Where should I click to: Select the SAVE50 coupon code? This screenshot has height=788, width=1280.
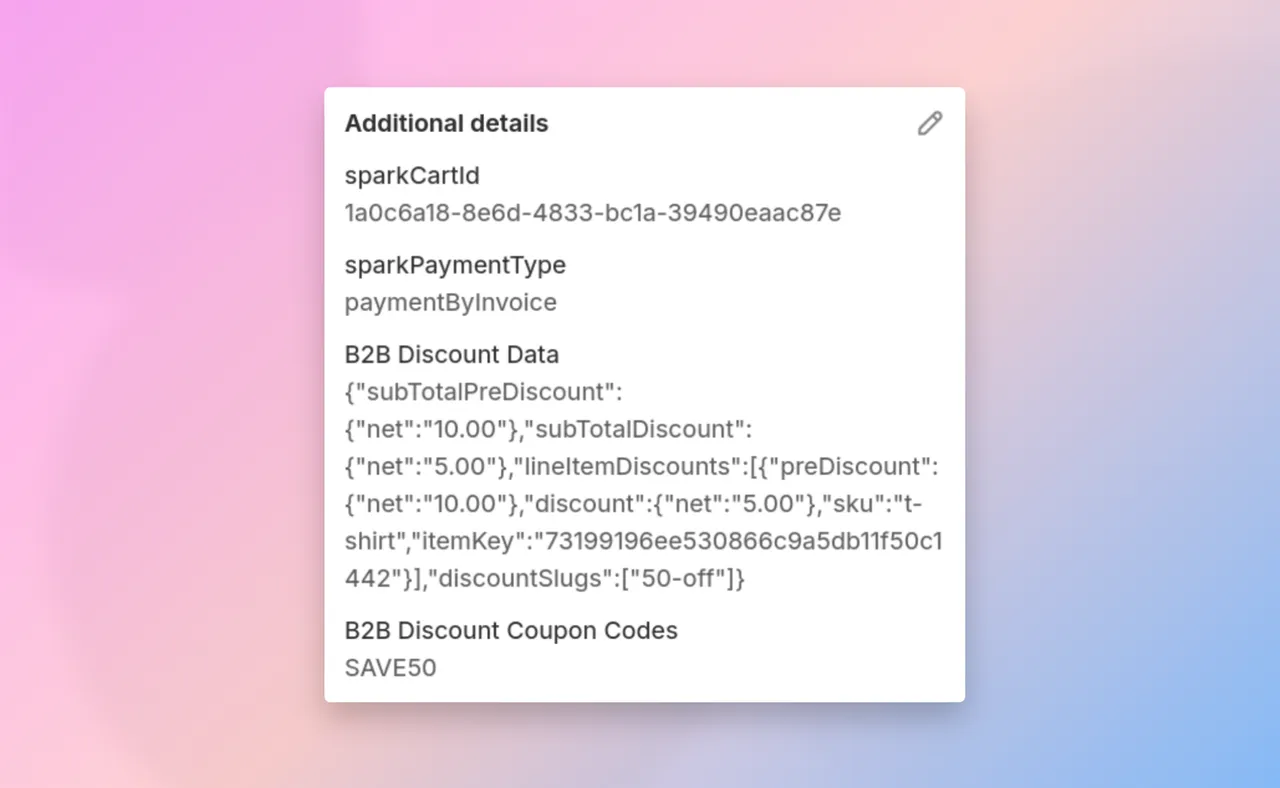coord(390,668)
